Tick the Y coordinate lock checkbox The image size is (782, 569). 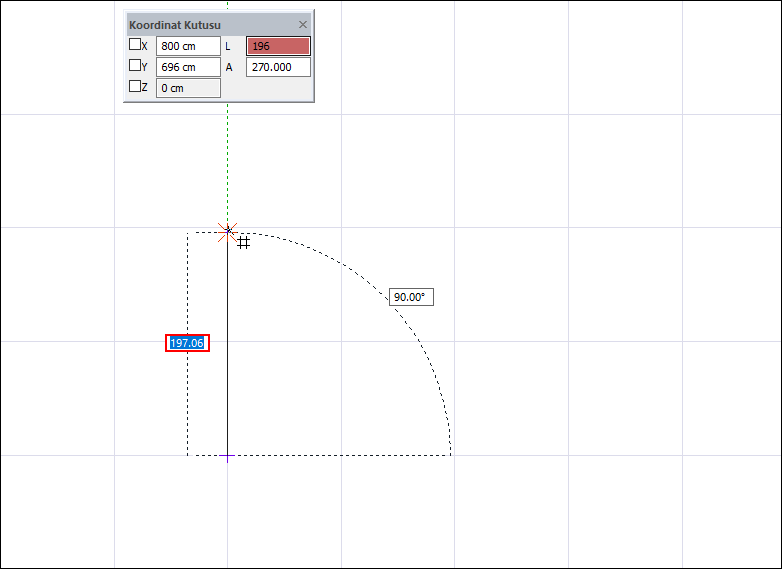[x=135, y=66]
